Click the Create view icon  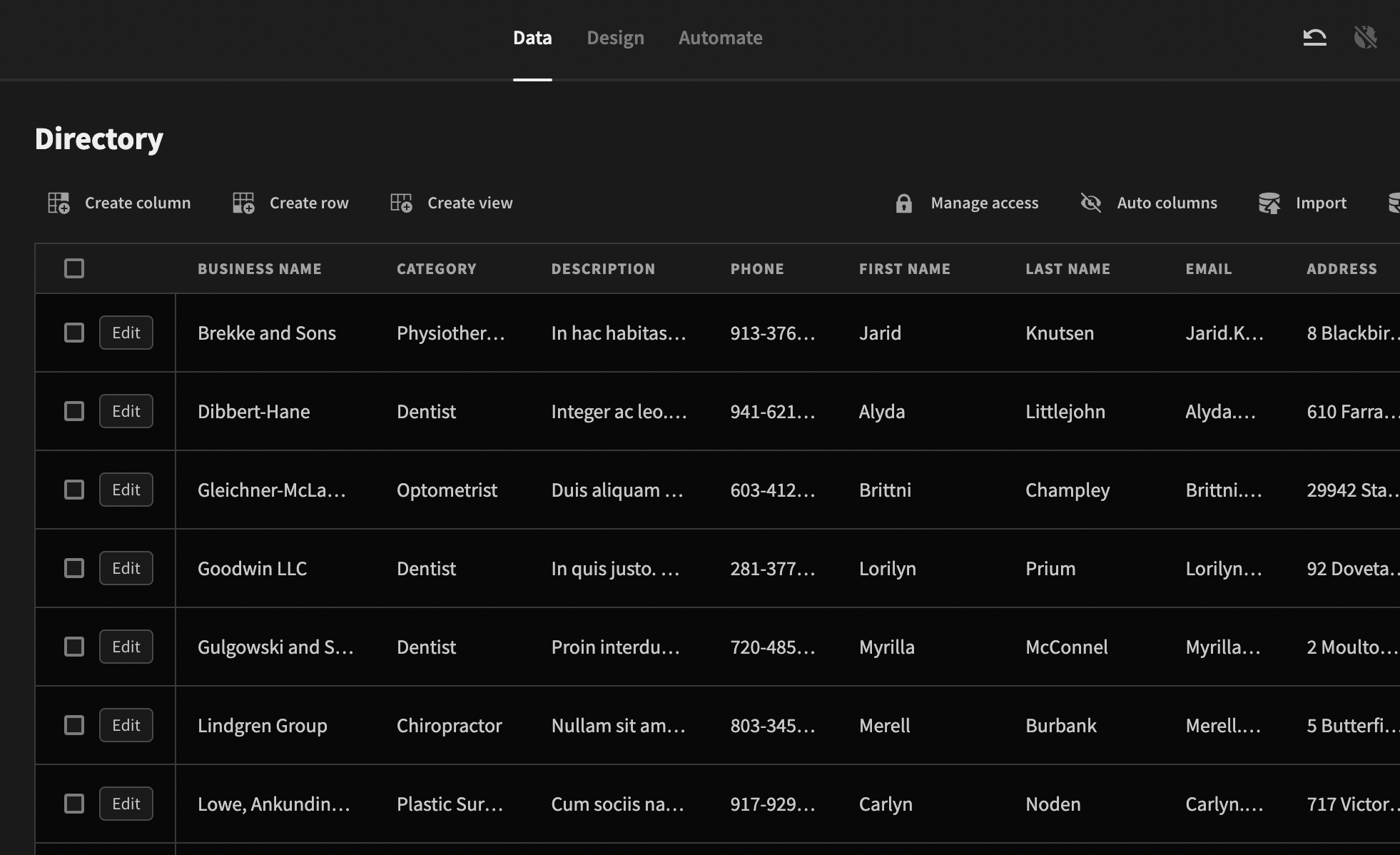(x=401, y=203)
